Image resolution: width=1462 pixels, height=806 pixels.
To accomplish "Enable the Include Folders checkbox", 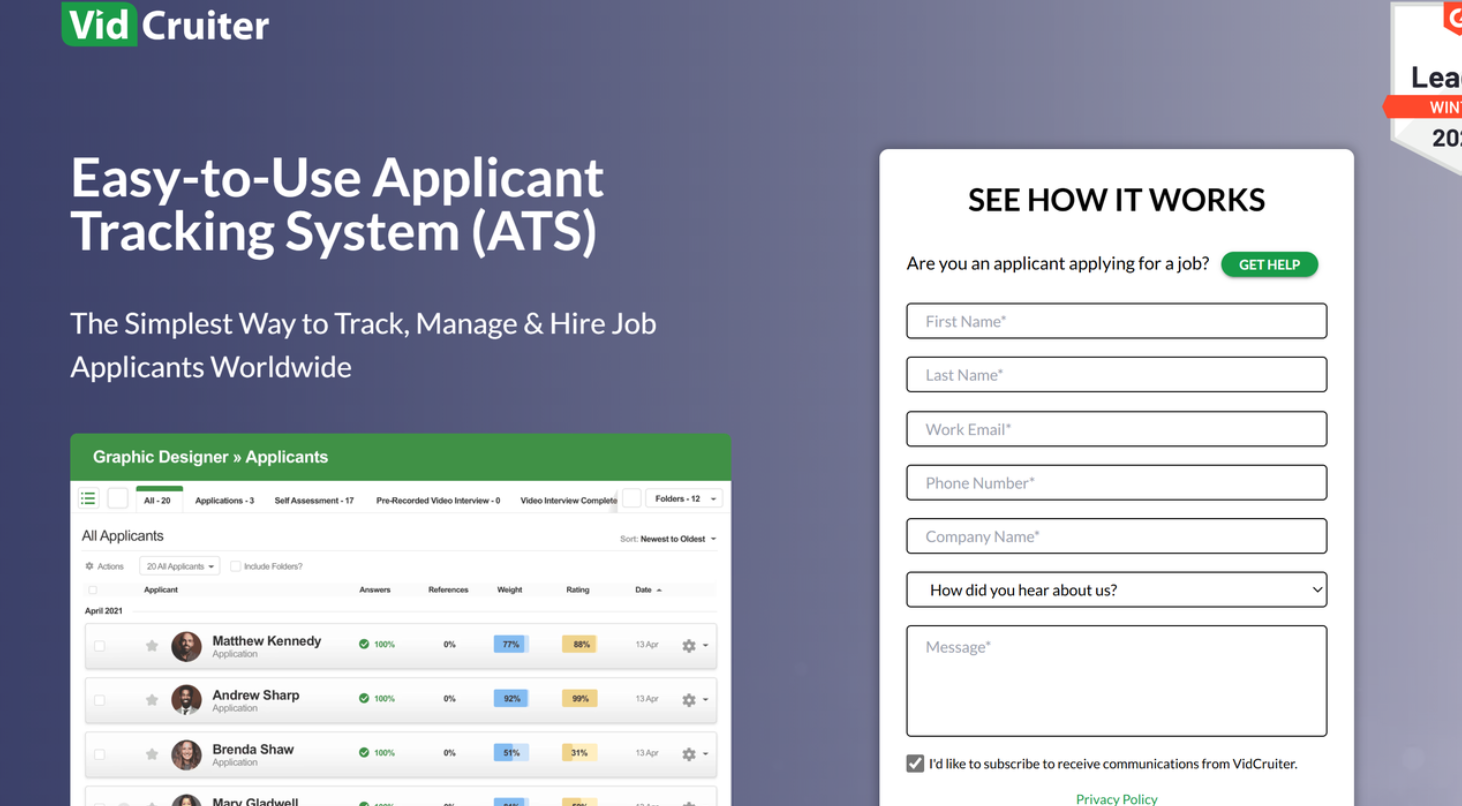I will pos(235,566).
